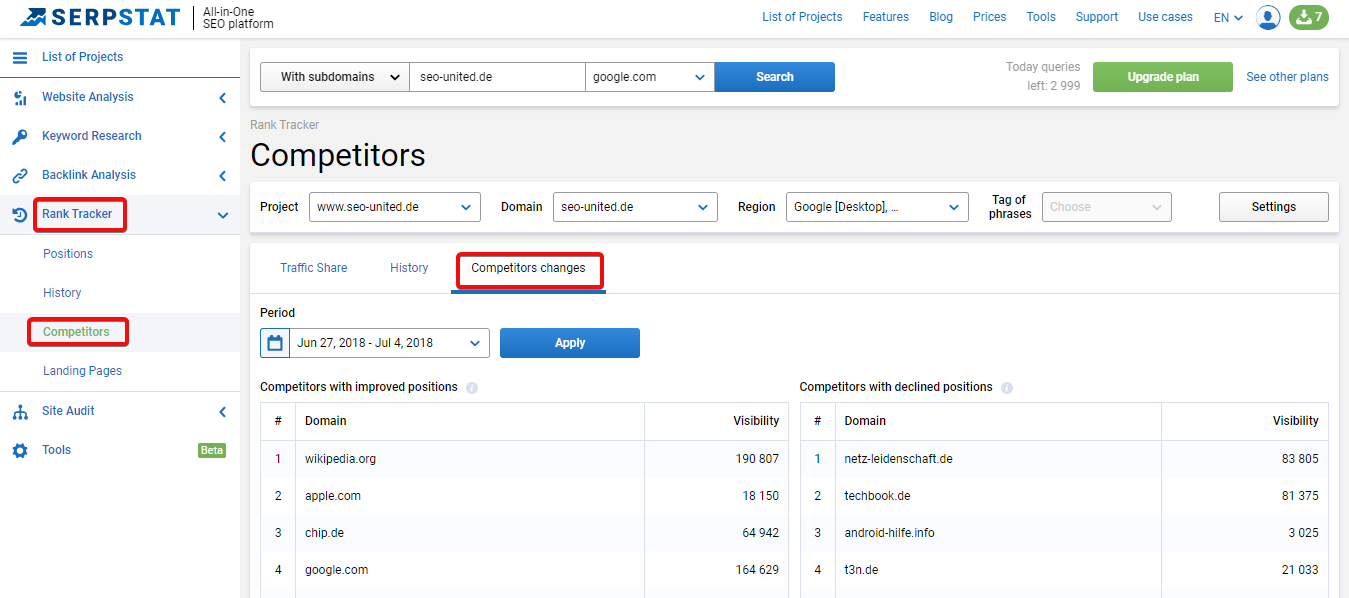This screenshot has width=1349, height=598.
Task: Switch to the Traffic Share tab
Action: (314, 268)
